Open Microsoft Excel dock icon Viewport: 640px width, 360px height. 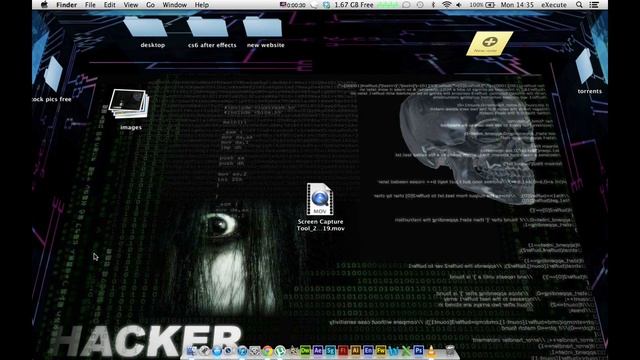point(406,350)
